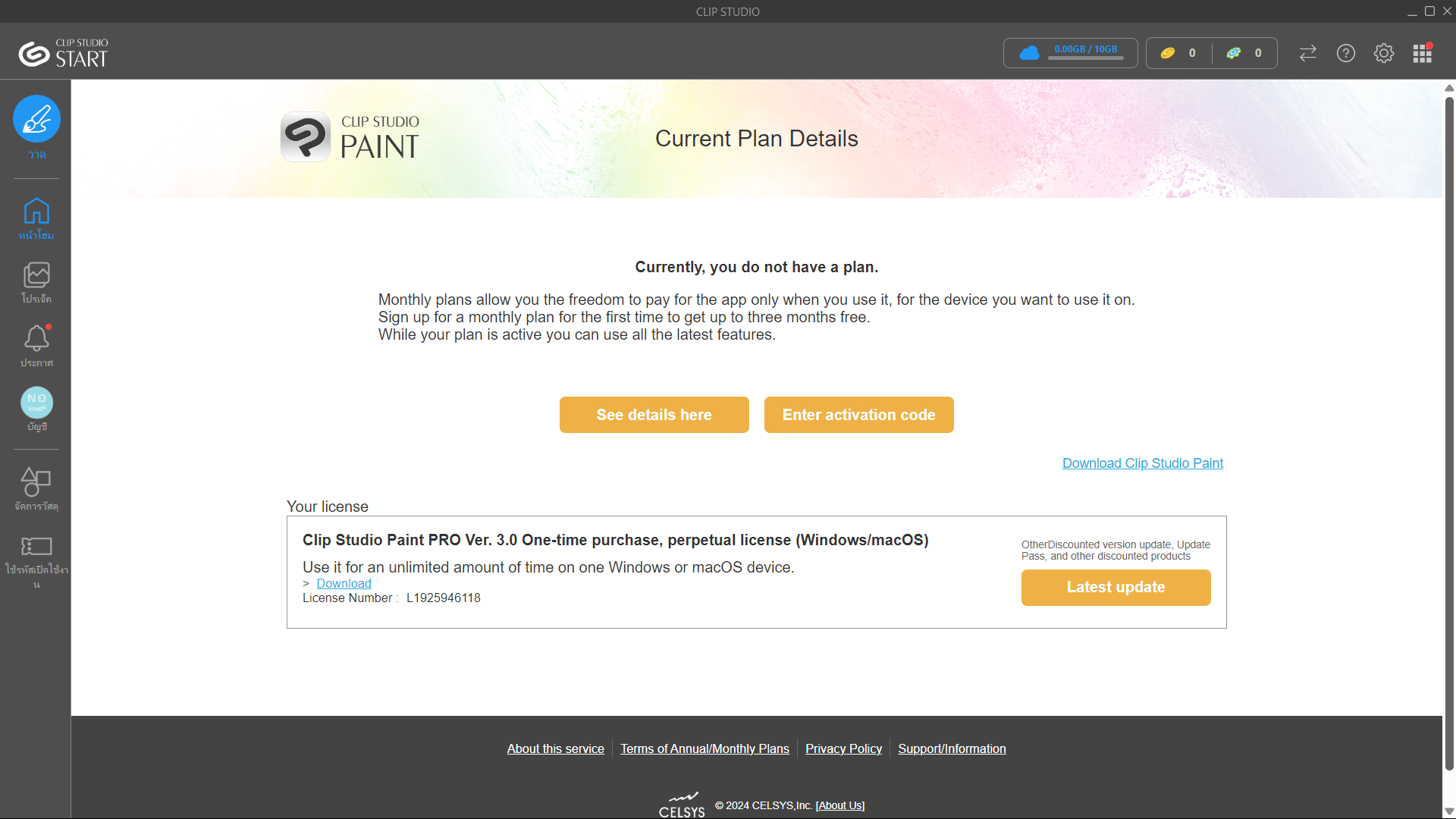1456x819 pixels.
Task: Open the Privacy Policy link
Action: 843,748
